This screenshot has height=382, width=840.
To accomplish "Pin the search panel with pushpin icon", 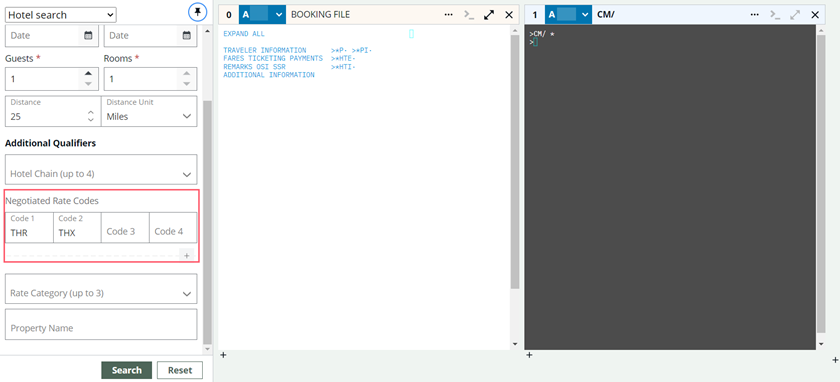I will 198,12.
